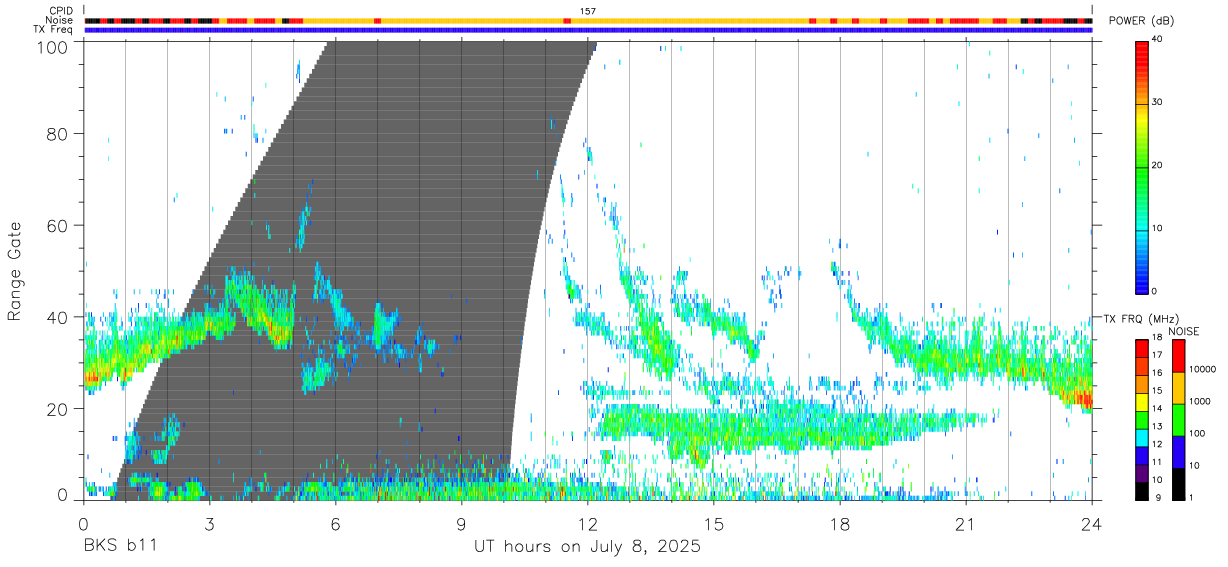Click the 40 label on the power scale
Screen dimensions: 1228x567
(x=1157, y=39)
